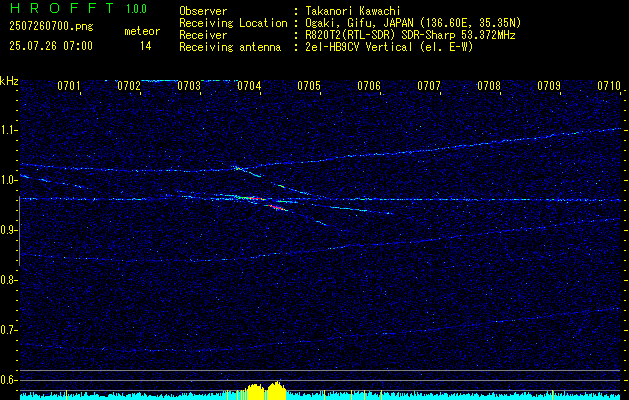Click the observer name Takanori Kawachi
This screenshot has height=400, width=629.
coord(353,11)
